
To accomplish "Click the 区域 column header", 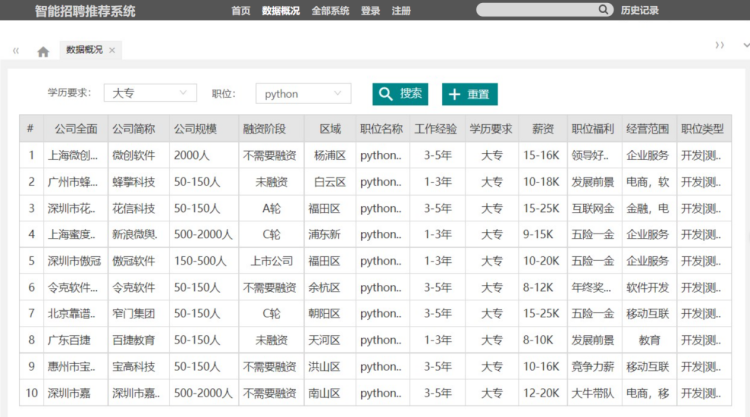I will coord(330,129).
